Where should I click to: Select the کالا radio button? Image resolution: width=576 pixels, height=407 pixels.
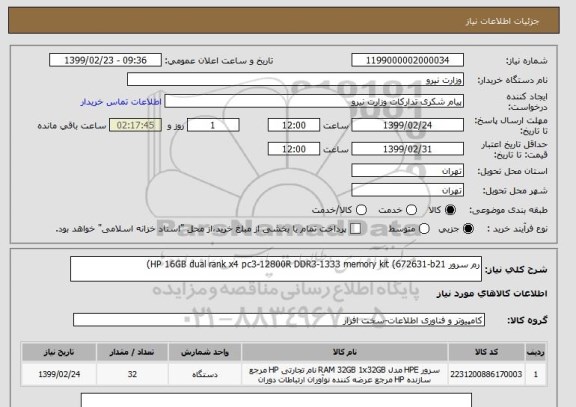450,210
